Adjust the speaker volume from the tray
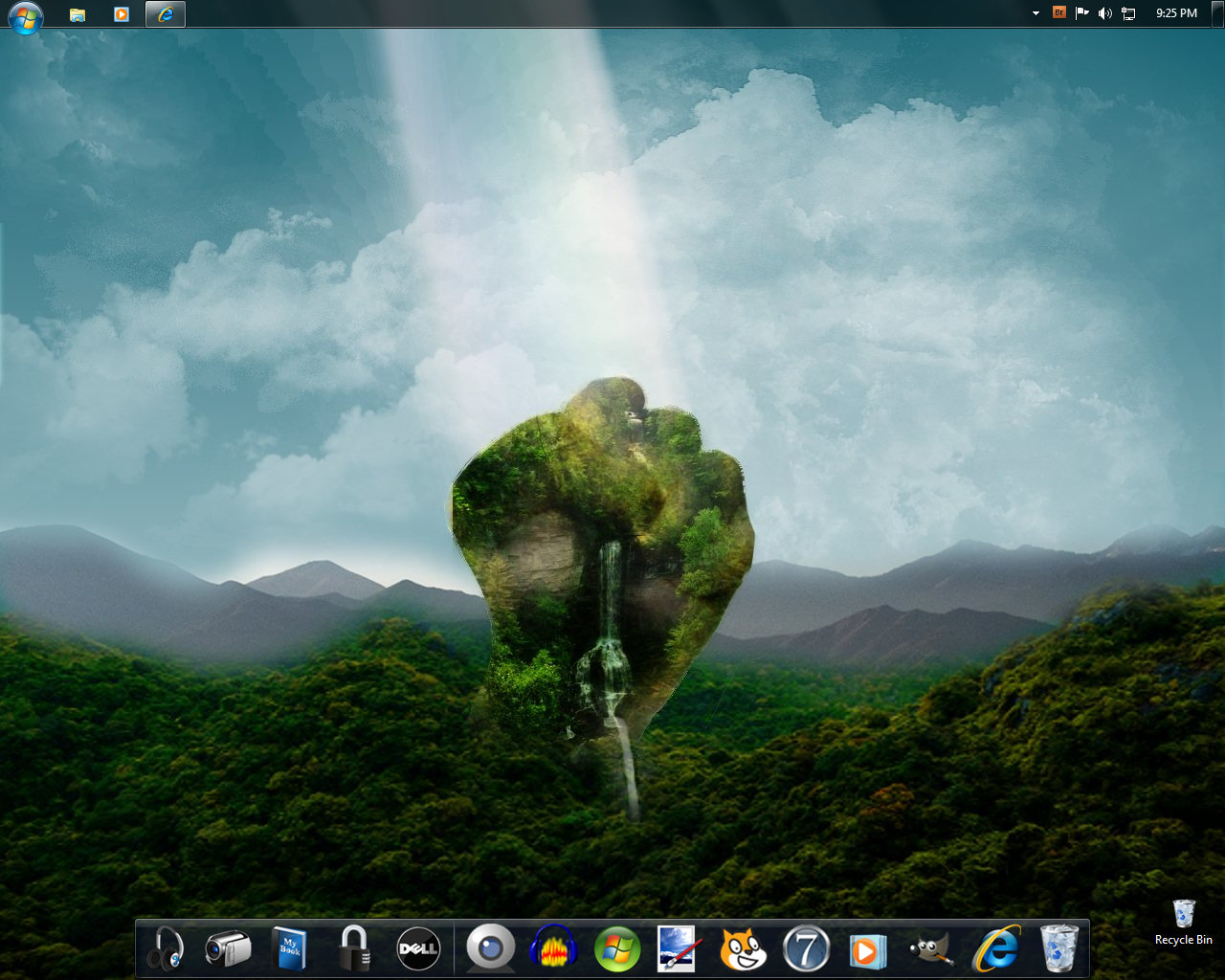 [x=1105, y=13]
